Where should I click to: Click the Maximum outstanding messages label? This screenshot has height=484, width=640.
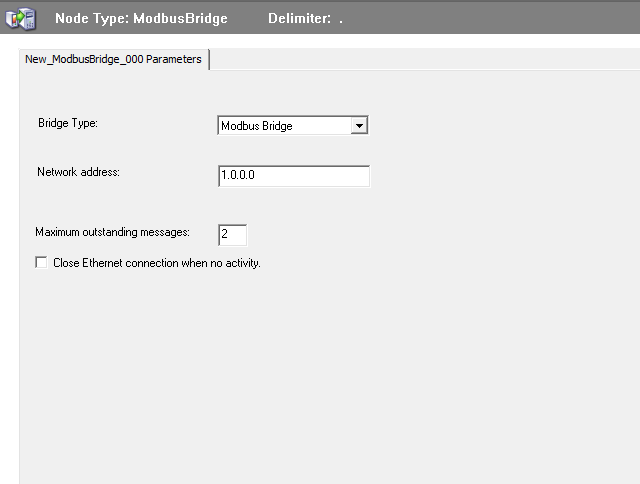(112, 232)
